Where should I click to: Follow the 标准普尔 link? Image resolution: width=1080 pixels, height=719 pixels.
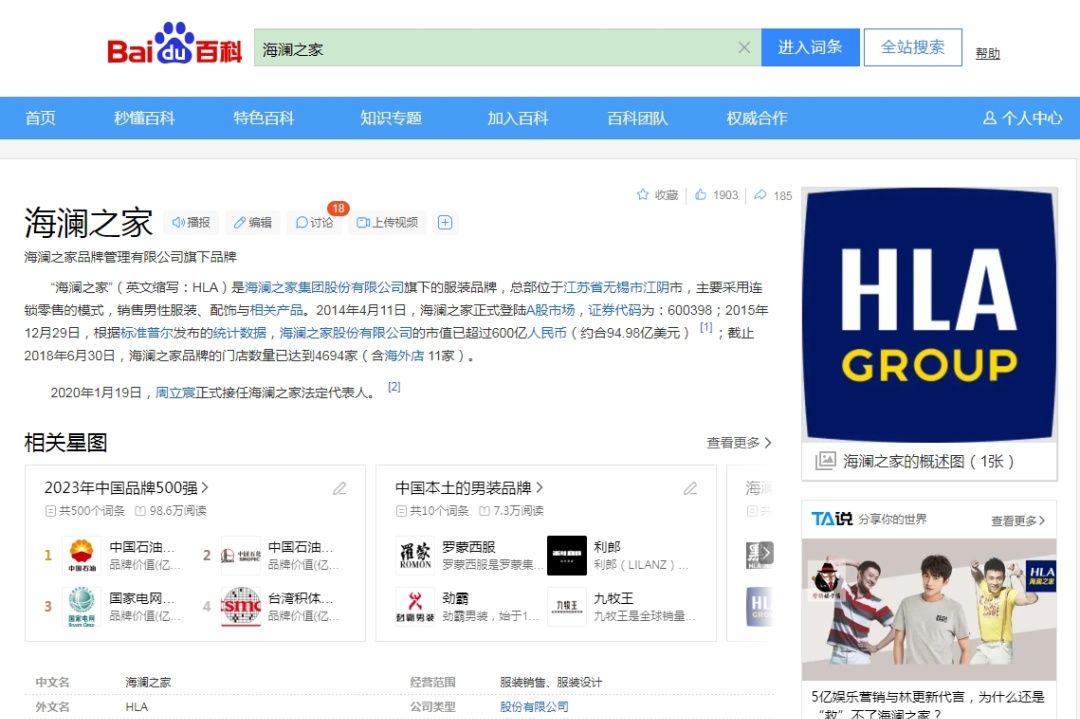click(x=146, y=333)
